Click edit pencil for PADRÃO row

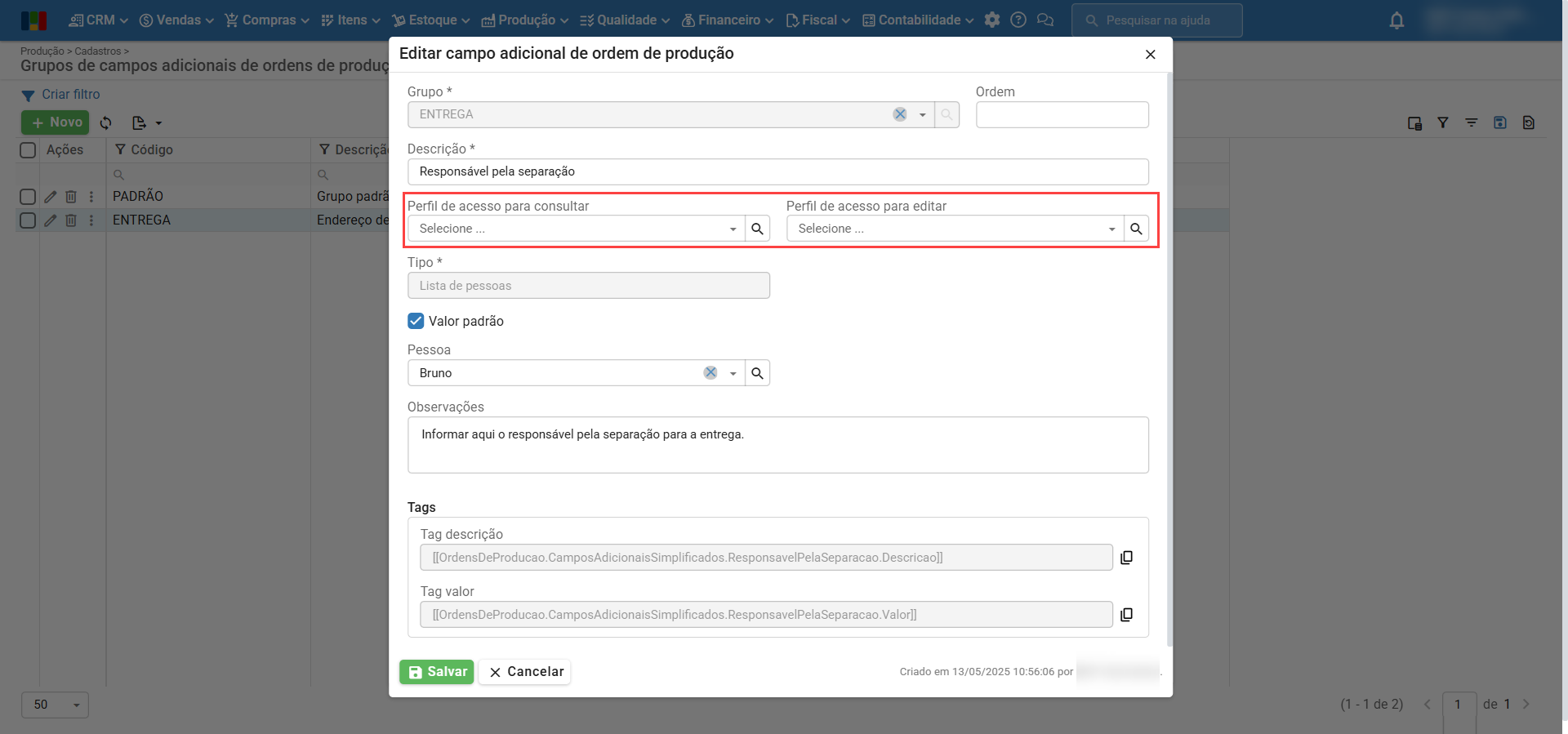tap(51, 197)
